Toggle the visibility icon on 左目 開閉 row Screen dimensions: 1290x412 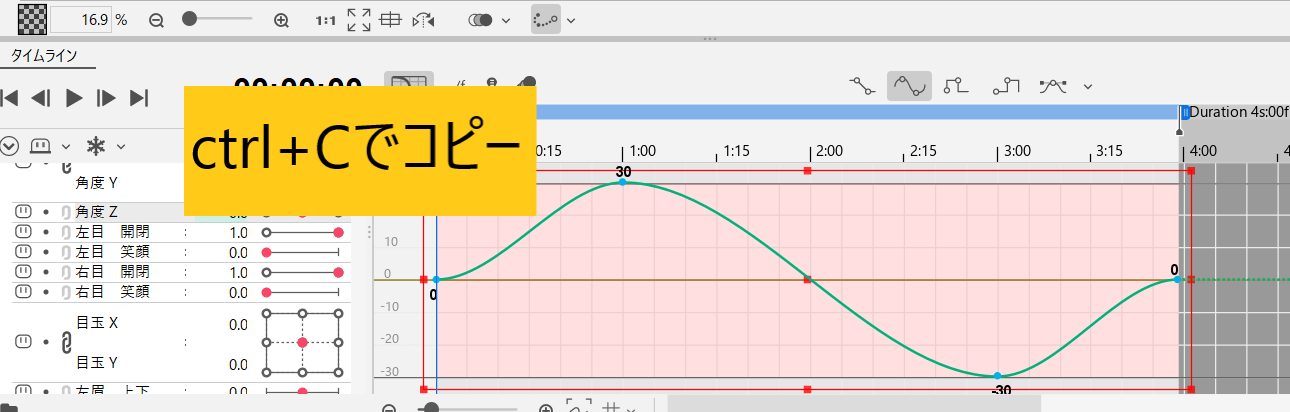tap(21, 232)
